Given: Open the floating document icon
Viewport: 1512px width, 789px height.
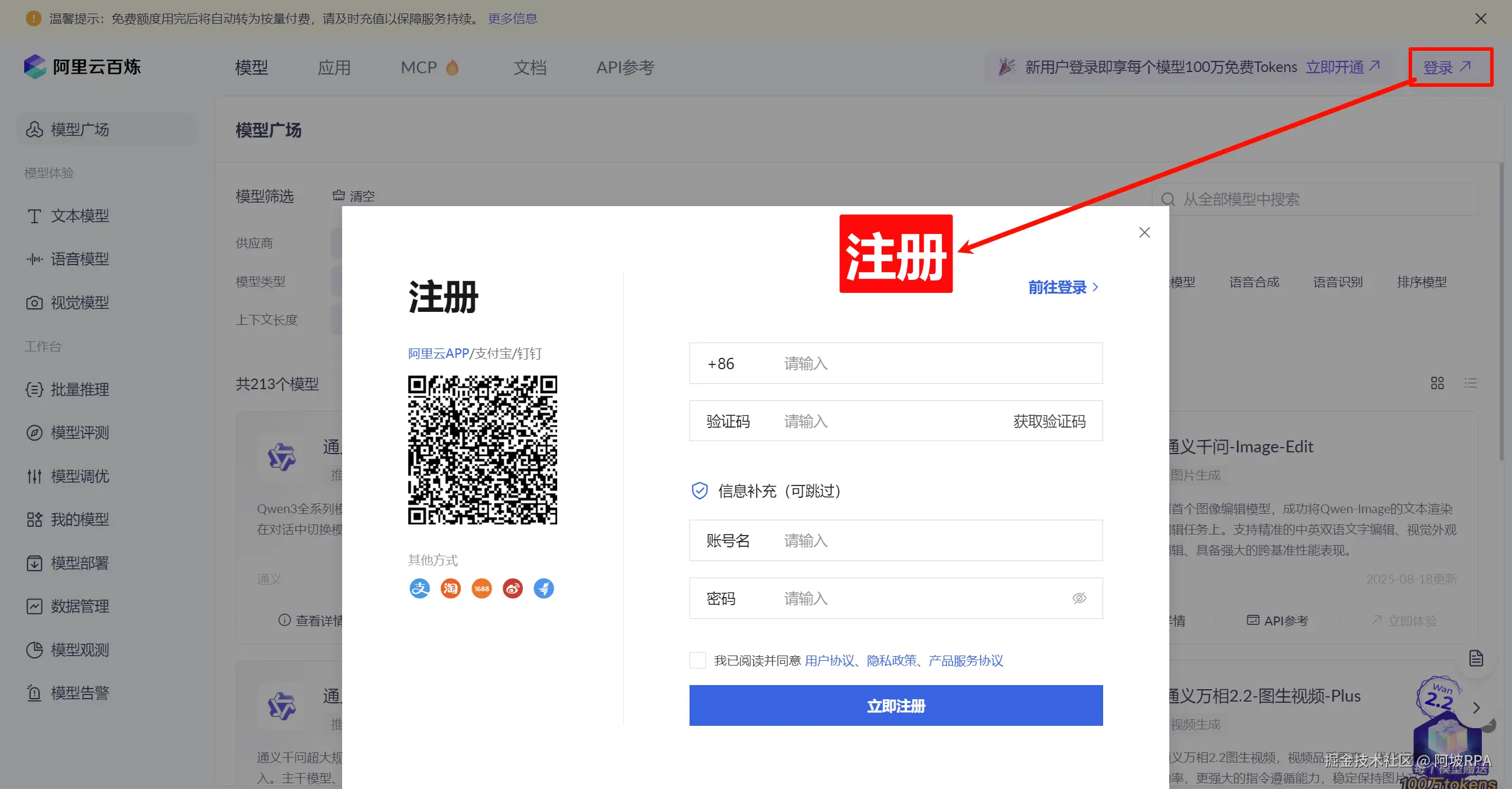Looking at the screenshot, I should click(1476, 658).
